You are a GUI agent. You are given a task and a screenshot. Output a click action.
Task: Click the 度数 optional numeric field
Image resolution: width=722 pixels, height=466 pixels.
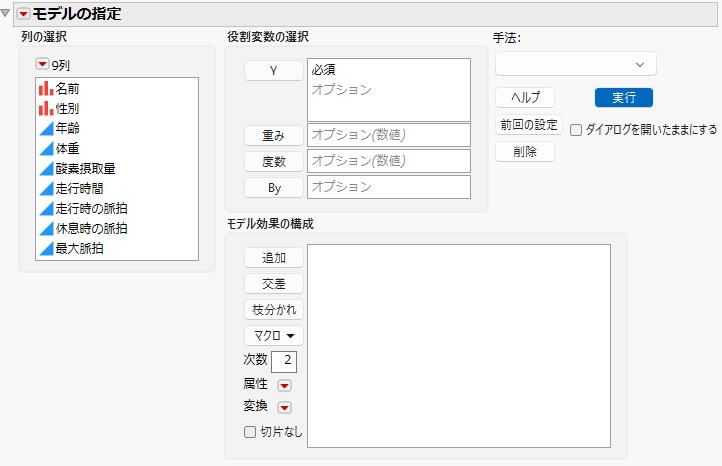(x=389, y=161)
